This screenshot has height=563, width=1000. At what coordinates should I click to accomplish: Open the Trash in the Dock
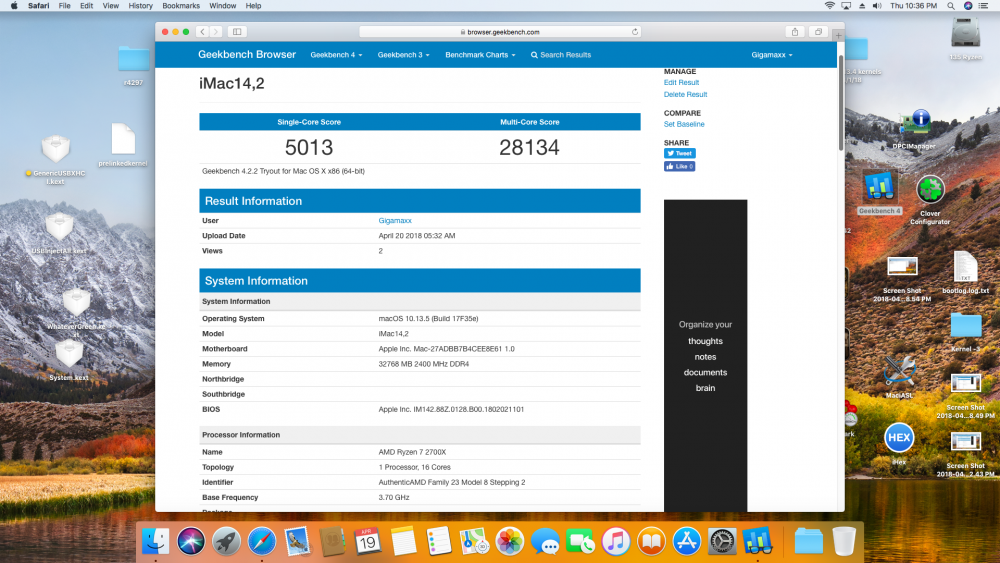pos(844,541)
